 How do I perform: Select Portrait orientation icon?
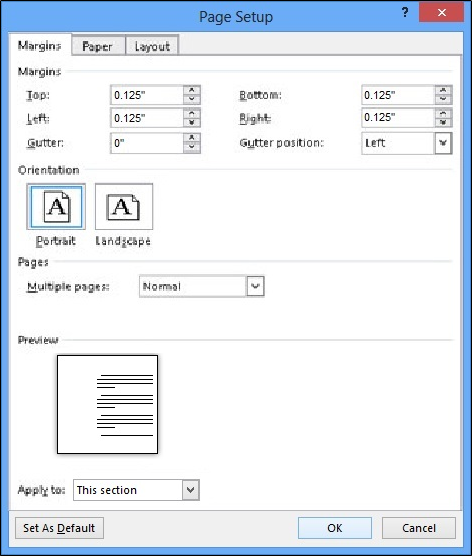click(x=56, y=207)
